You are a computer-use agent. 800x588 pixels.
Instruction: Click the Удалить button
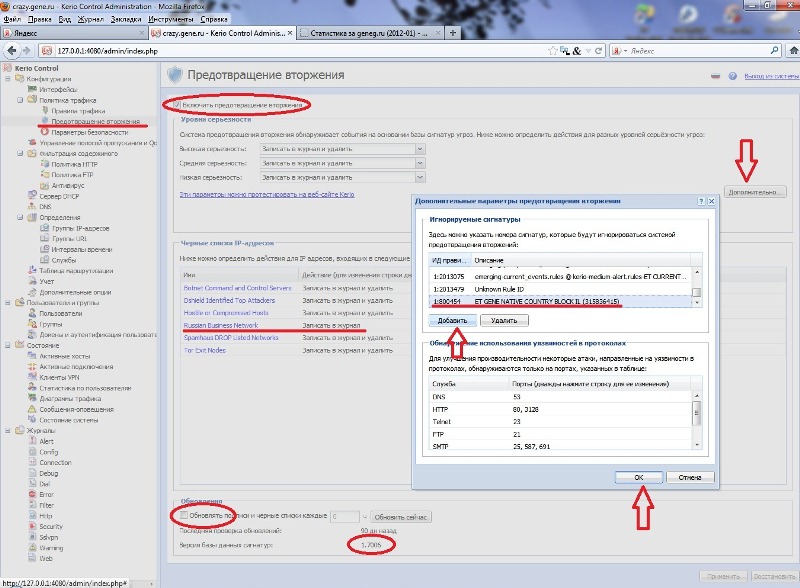pyautogui.click(x=504, y=321)
